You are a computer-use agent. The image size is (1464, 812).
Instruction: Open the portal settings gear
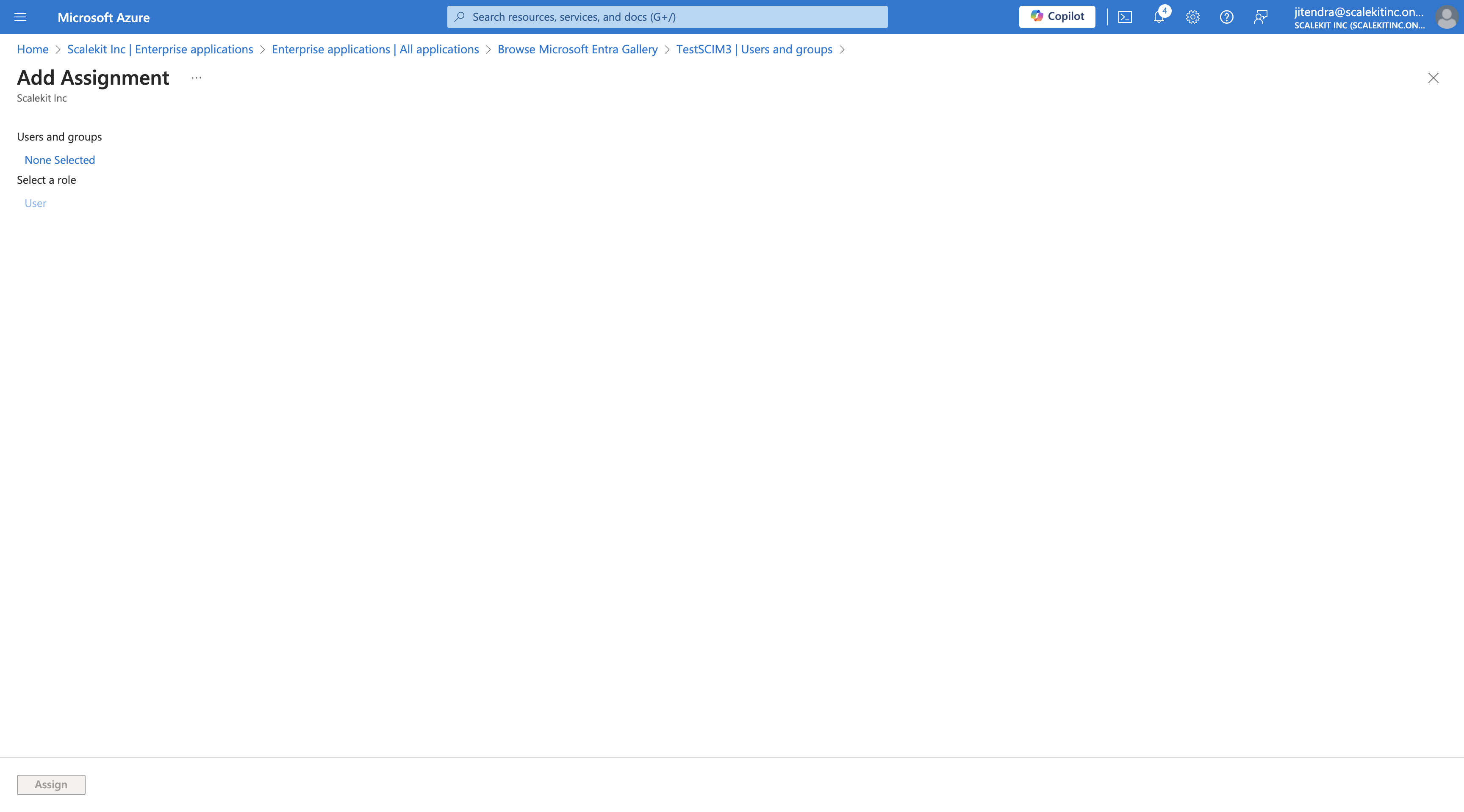[1192, 17]
